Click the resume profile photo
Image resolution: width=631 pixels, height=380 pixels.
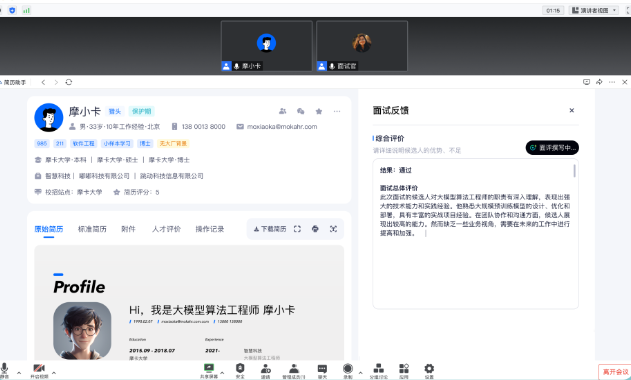(82, 330)
